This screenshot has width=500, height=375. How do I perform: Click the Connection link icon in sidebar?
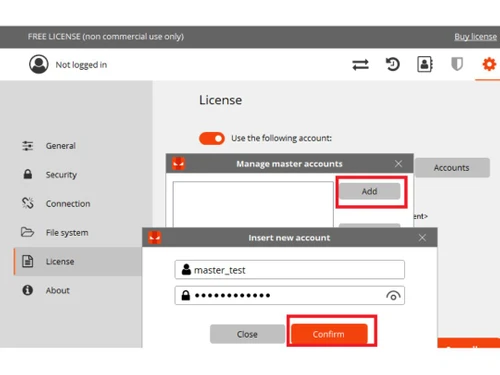point(28,203)
